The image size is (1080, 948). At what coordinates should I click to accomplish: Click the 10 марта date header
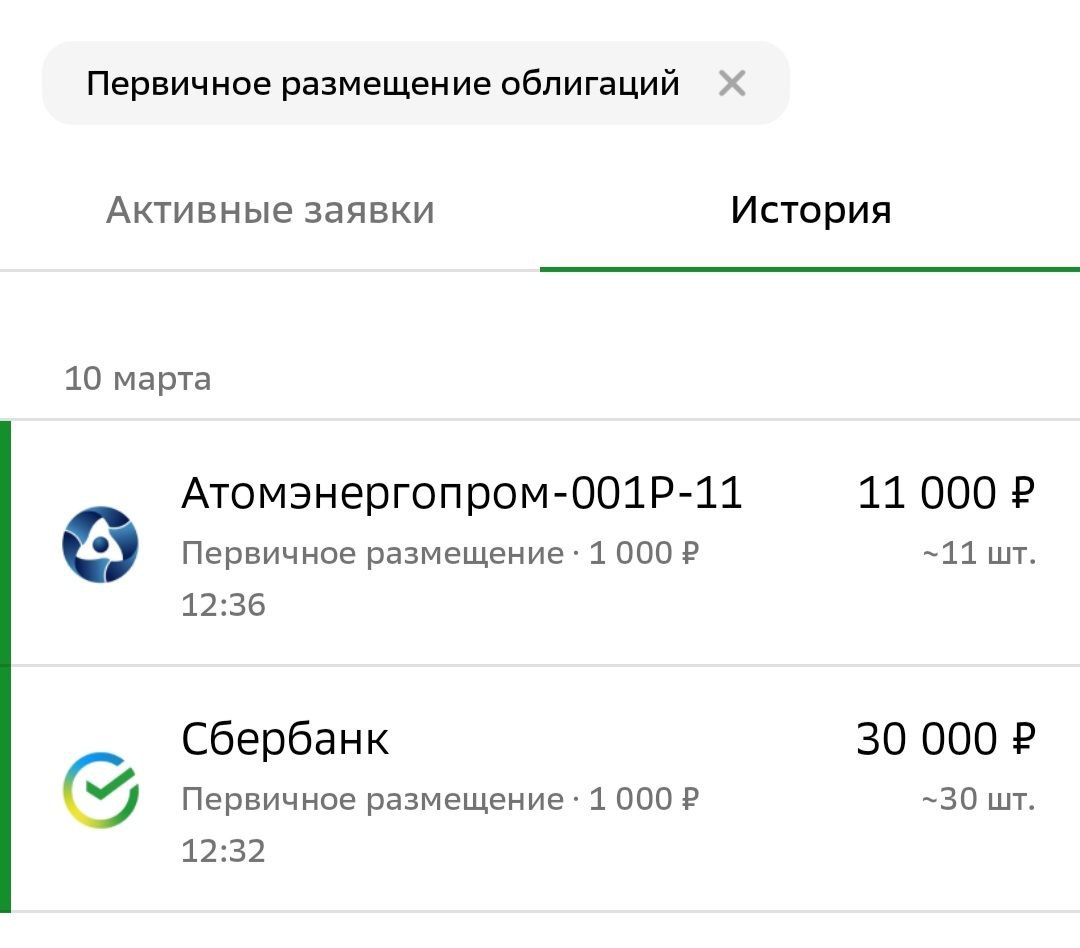tap(138, 380)
